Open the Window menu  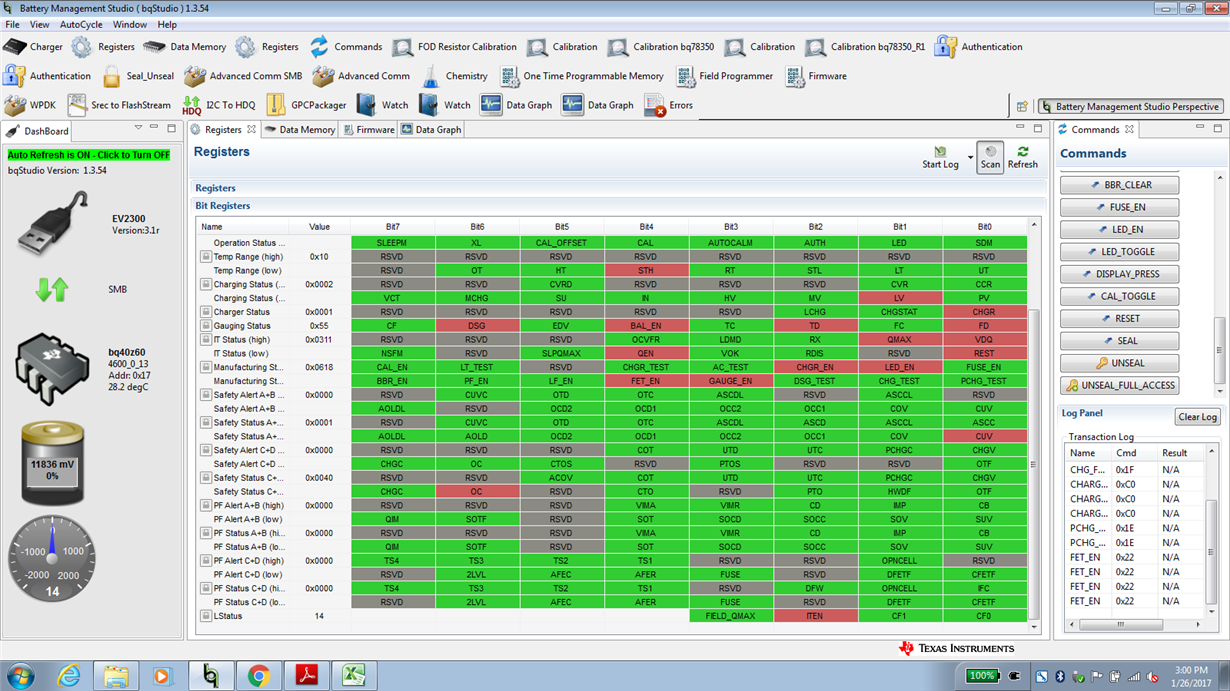(130, 24)
